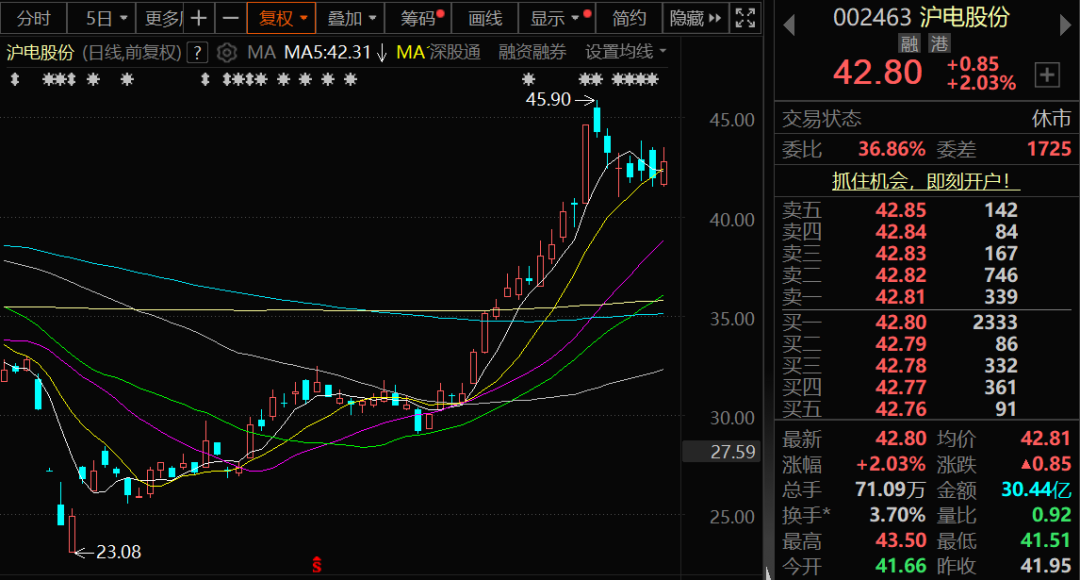Go to previous stock with left arrow
The width and height of the screenshot is (1080, 580).
click(789, 20)
